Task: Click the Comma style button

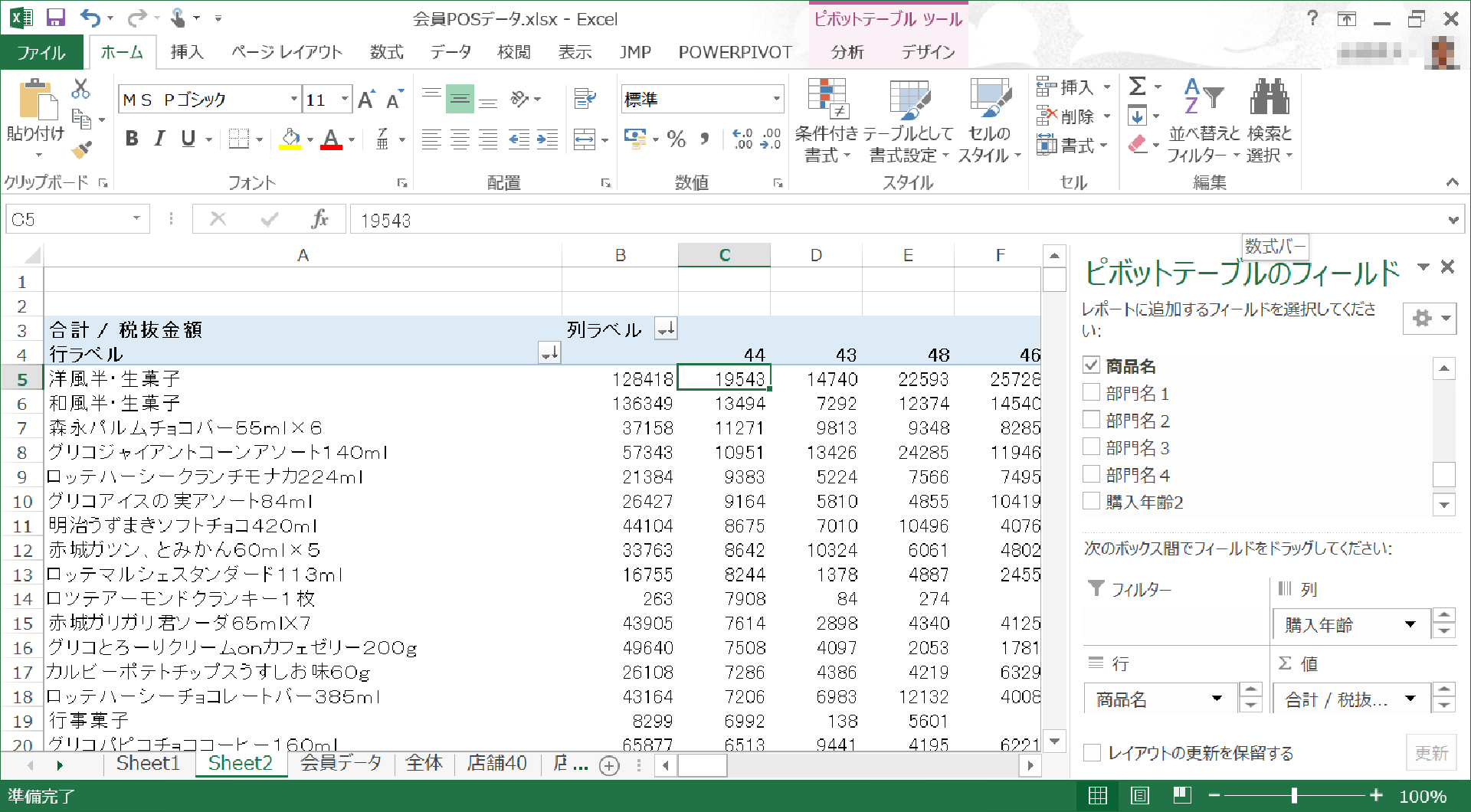Action: pyautogui.click(x=705, y=139)
